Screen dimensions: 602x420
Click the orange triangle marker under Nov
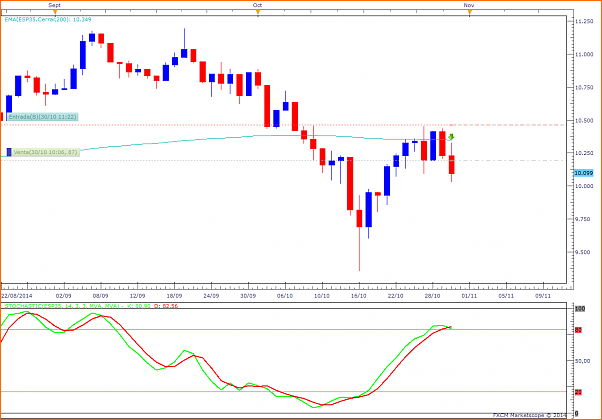click(470, 12)
